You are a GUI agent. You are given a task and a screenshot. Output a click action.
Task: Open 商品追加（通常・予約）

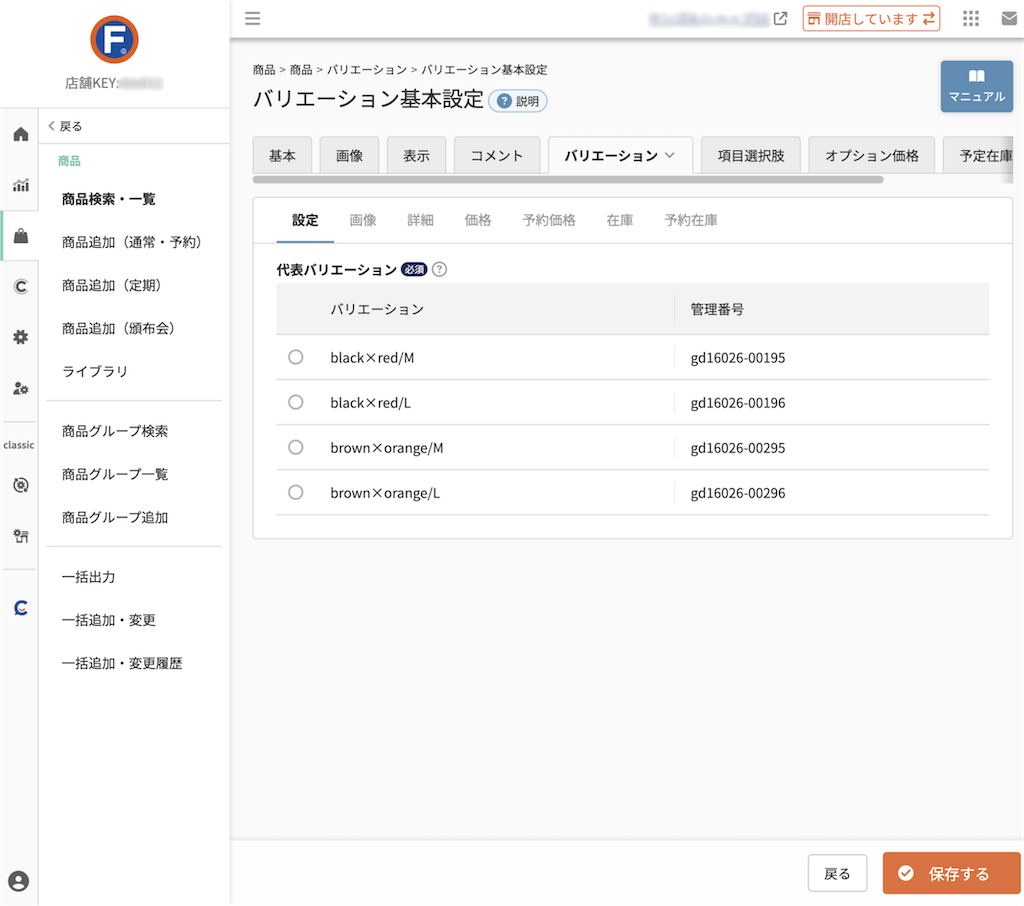(131, 242)
